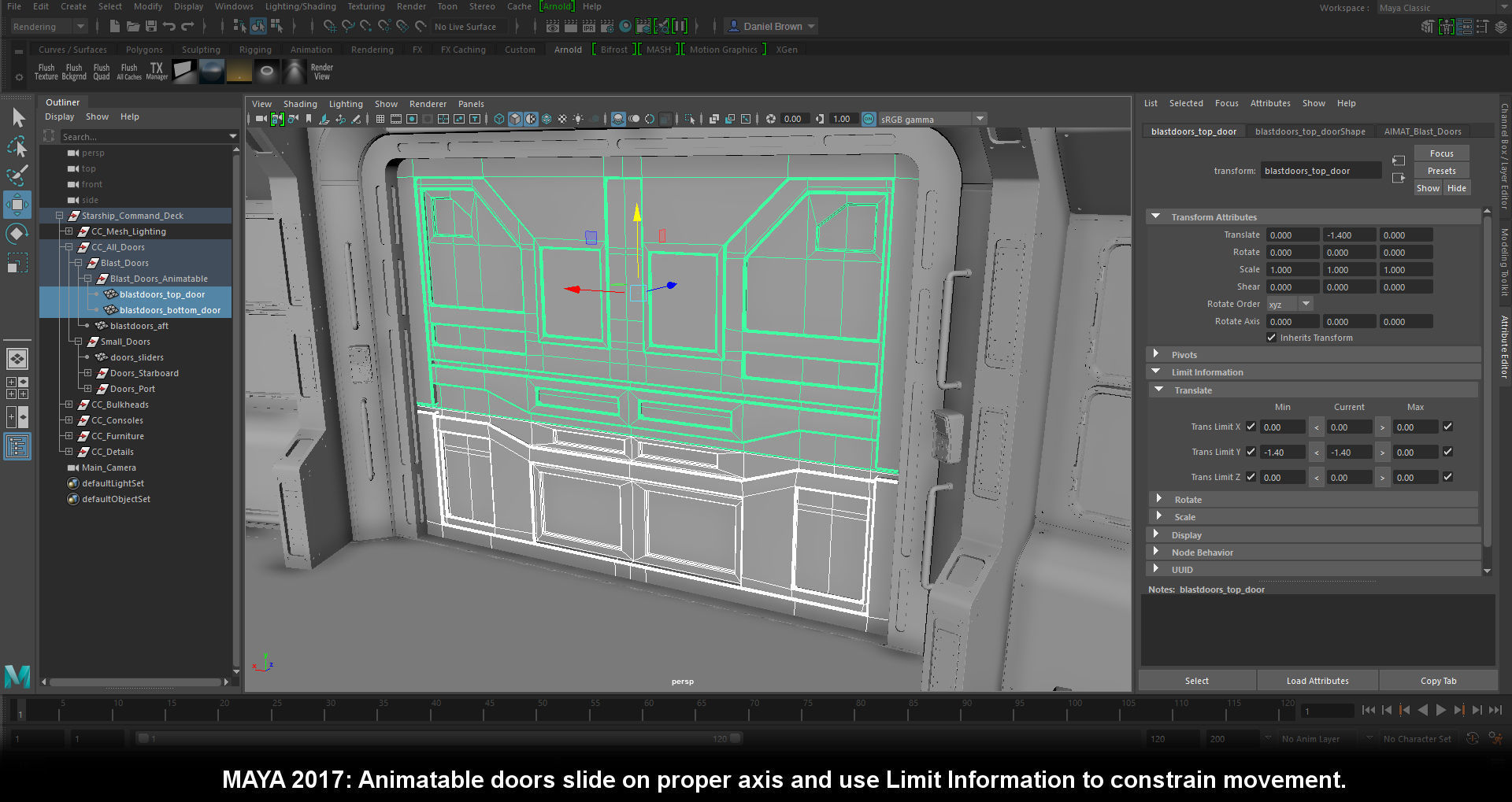Select the arrow Select tool in toolbox
Viewport: 1512px width, 802px height.
pyautogui.click(x=17, y=118)
